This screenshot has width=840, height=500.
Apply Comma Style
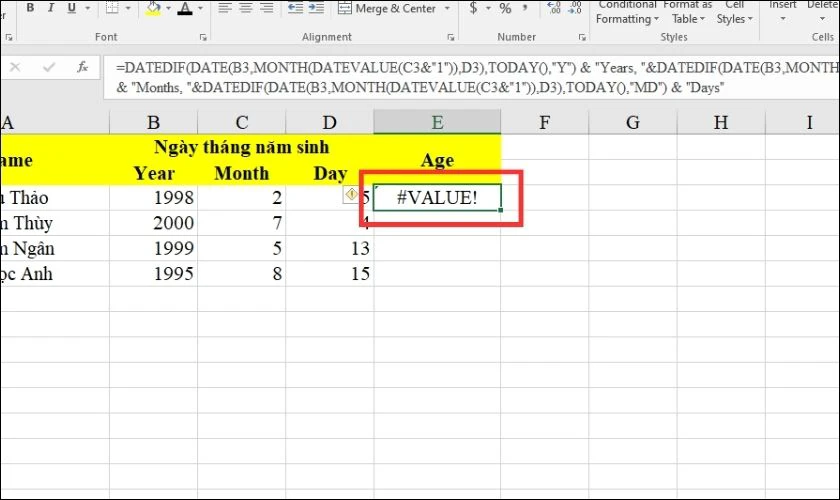pyautogui.click(x=525, y=8)
